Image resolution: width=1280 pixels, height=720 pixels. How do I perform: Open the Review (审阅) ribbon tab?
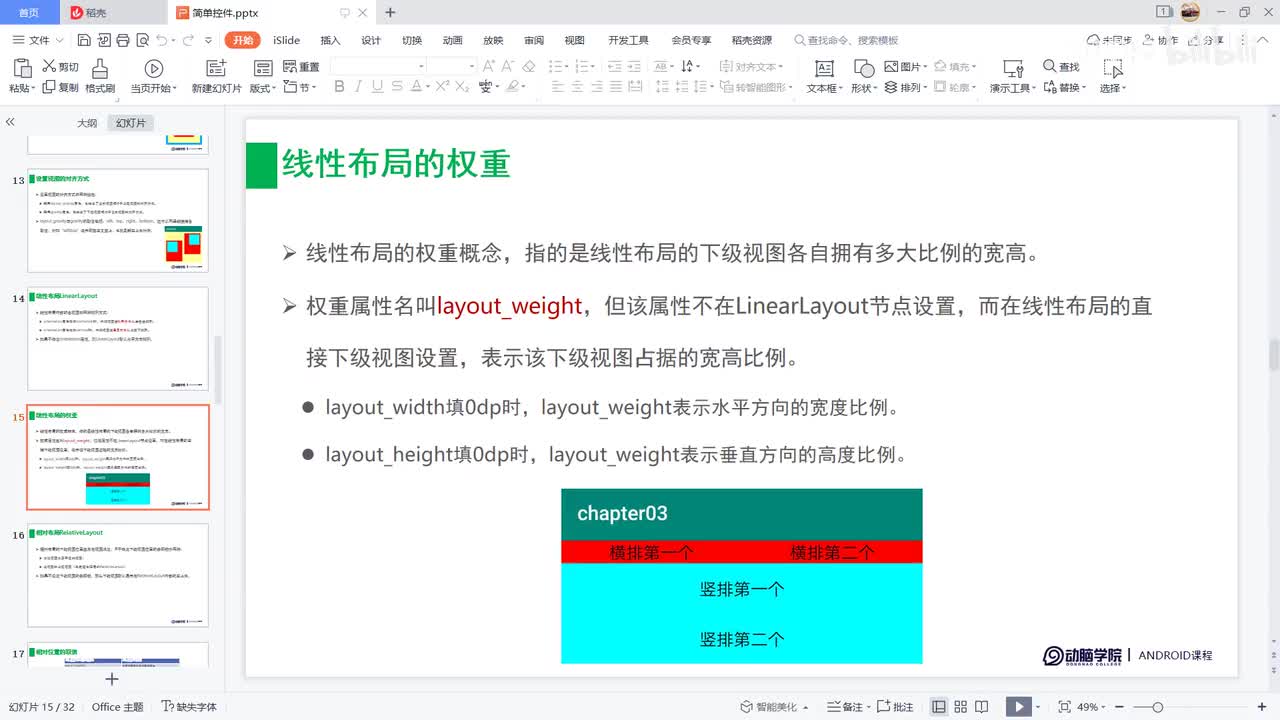point(534,40)
